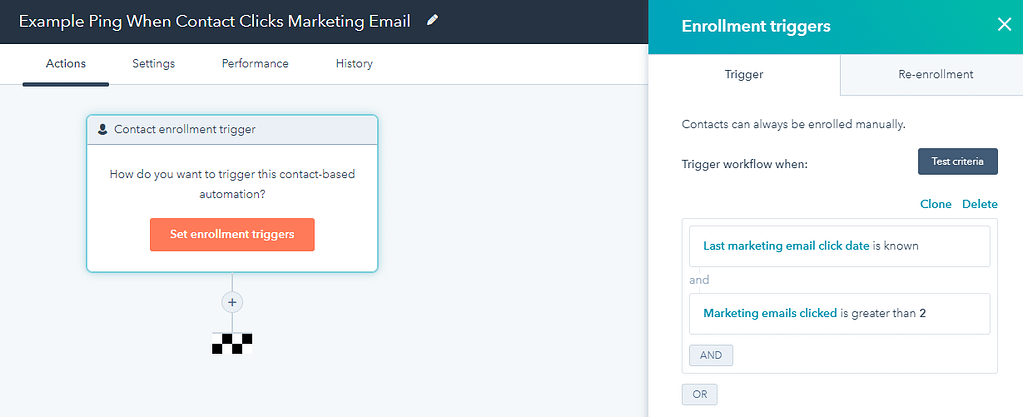Click the Test criteria button

coord(958,161)
